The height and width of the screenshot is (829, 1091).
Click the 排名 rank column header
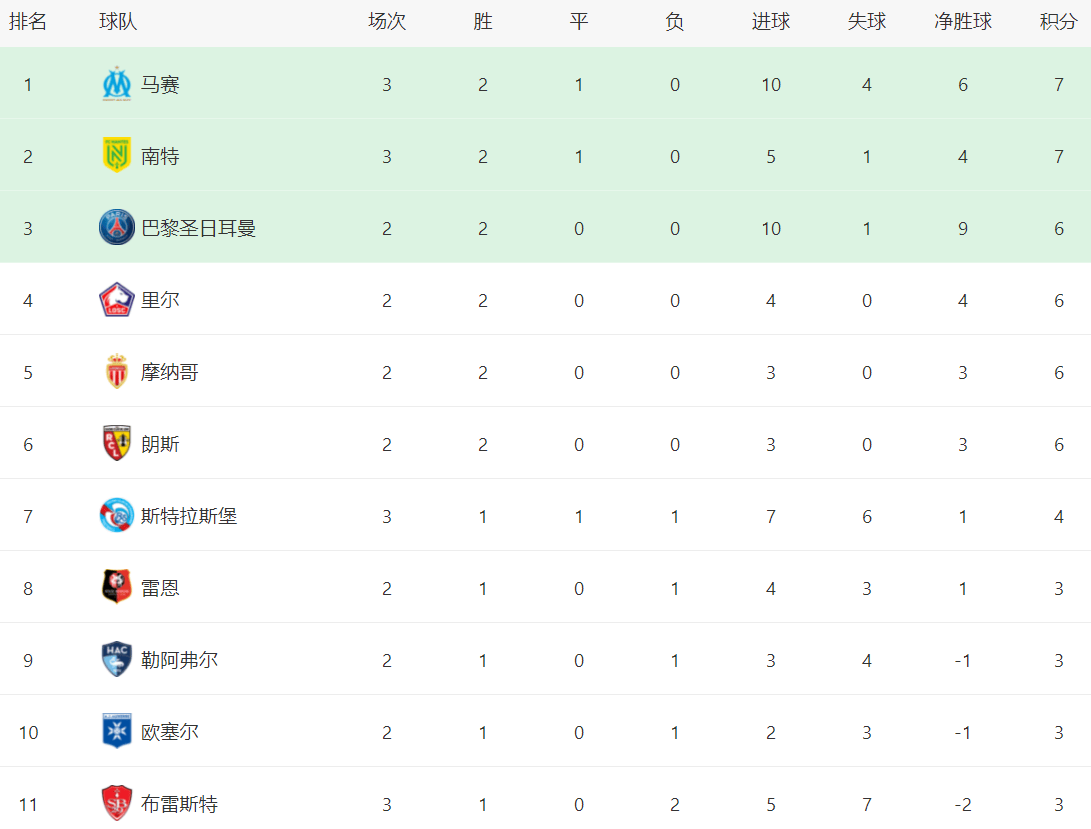coord(28,22)
